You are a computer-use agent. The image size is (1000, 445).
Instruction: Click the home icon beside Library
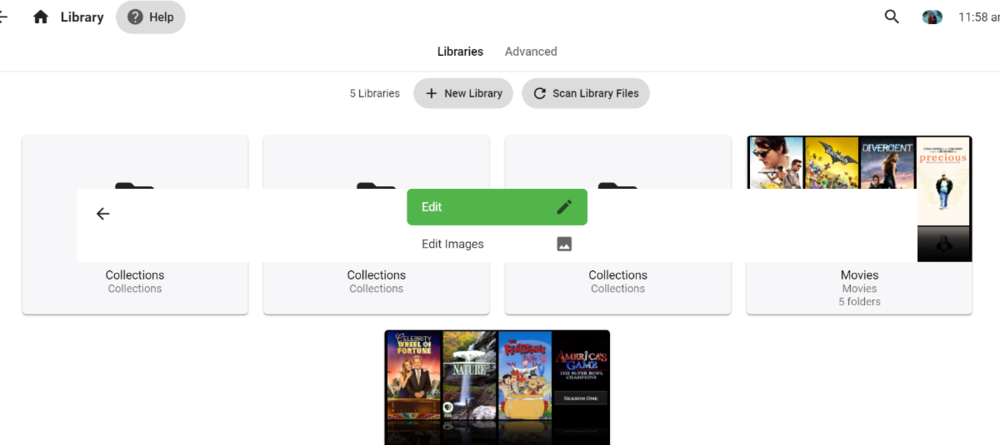click(41, 17)
